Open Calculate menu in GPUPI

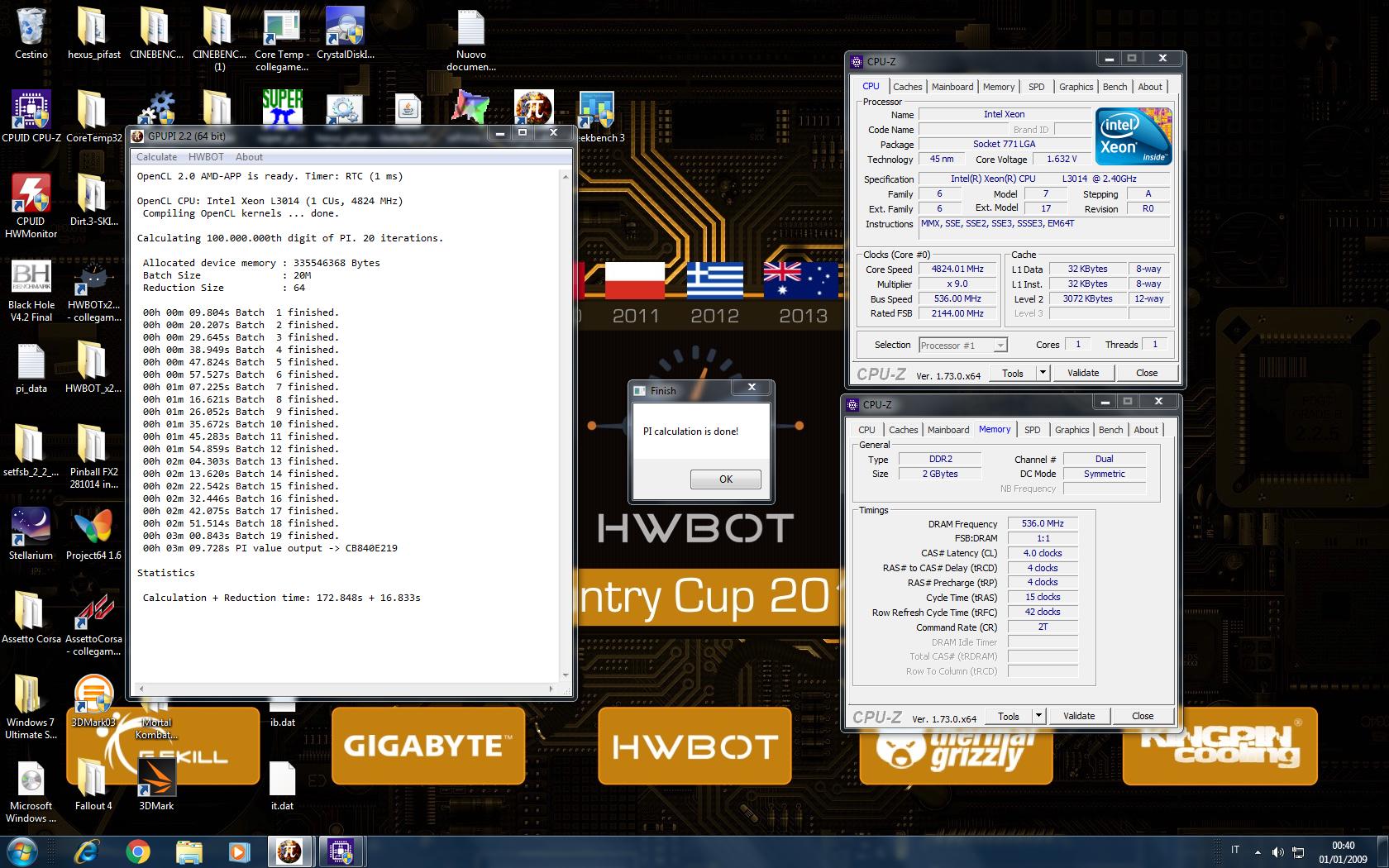(156, 157)
